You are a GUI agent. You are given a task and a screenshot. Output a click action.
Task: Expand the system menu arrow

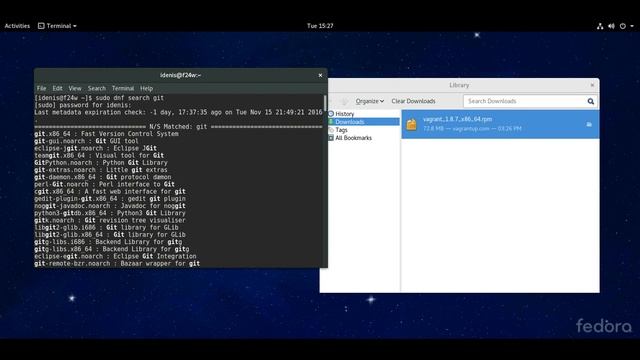click(x=632, y=26)
